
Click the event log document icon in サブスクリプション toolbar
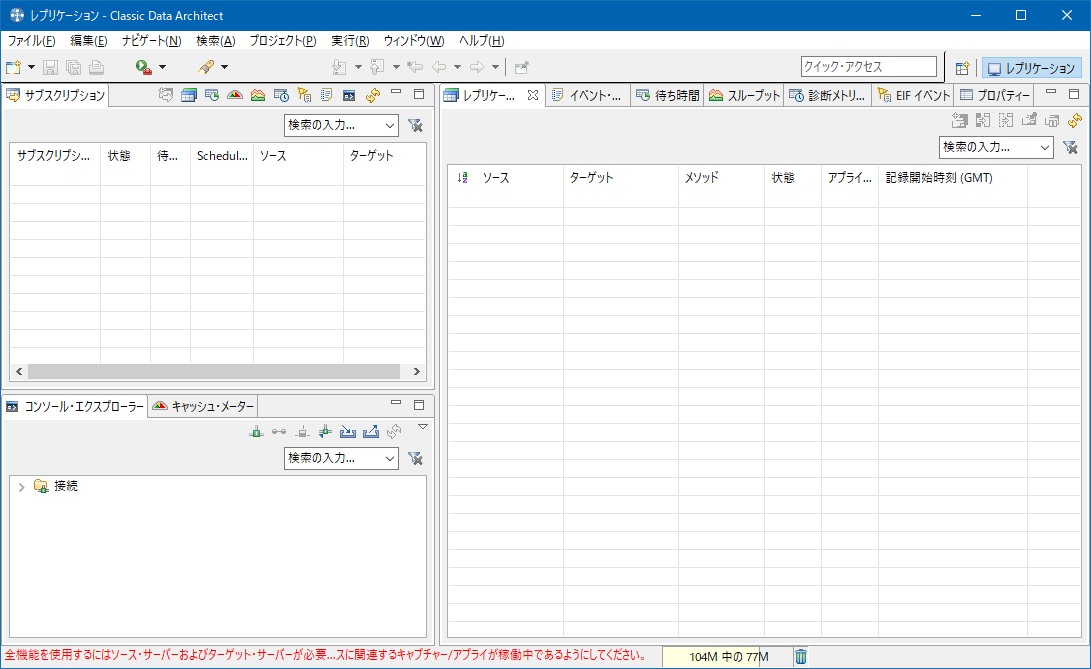[x=326, y=95]
